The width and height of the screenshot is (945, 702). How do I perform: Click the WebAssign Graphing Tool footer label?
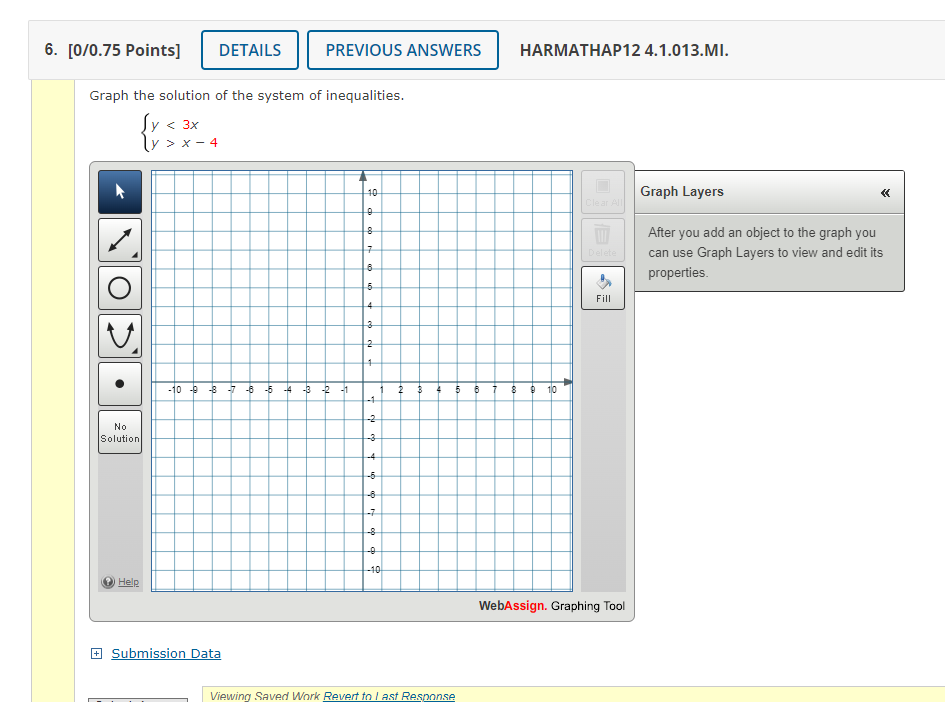pyautogui.click(x=551, y=605)
